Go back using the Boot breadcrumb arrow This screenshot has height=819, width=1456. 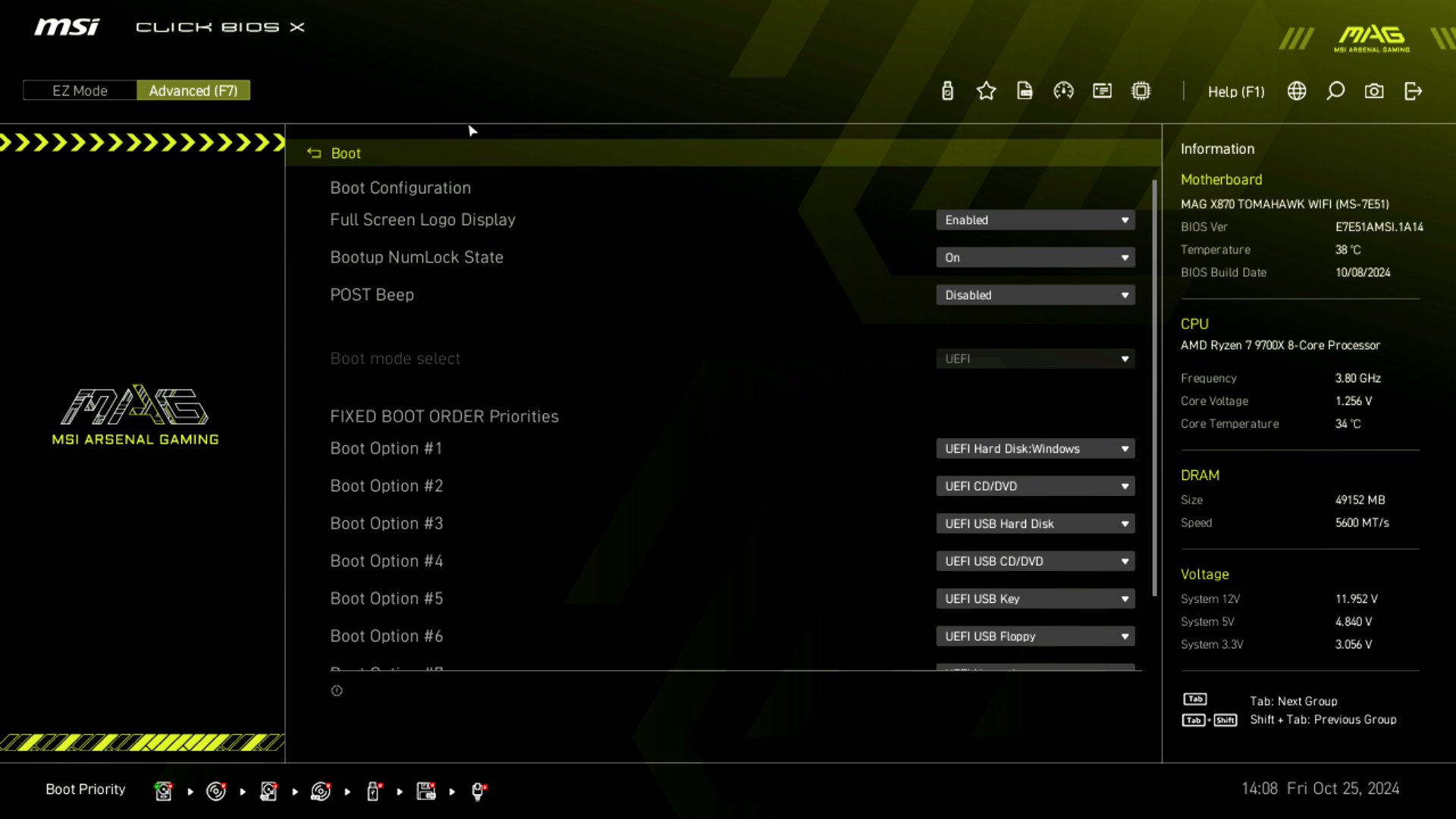point(314,153)
